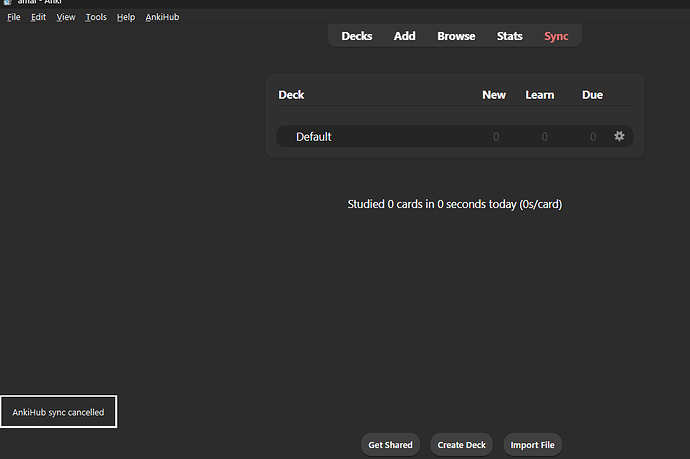Screen dimensions: 690x459
Task: Open the Browse card browser
Action: [x=456, y=36]
